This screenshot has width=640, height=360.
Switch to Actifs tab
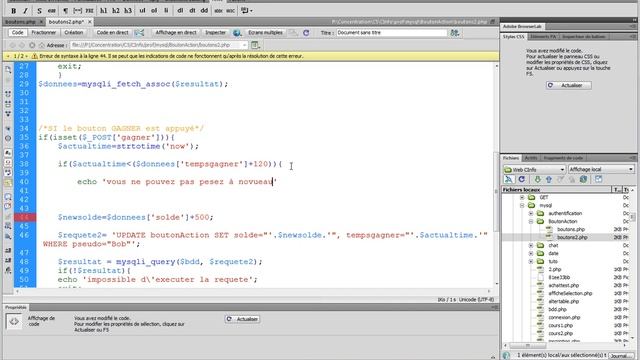point(531,158)
